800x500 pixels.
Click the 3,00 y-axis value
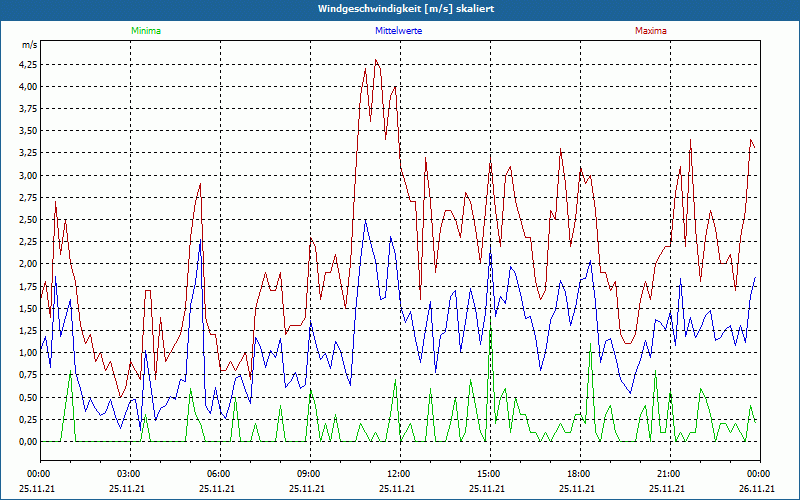click(x=28, y=176)
